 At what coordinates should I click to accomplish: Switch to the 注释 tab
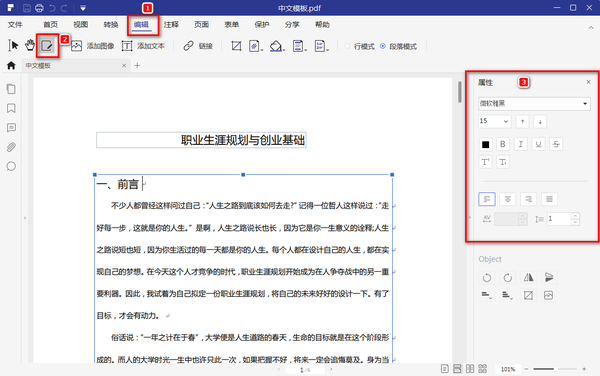point(171,24)
